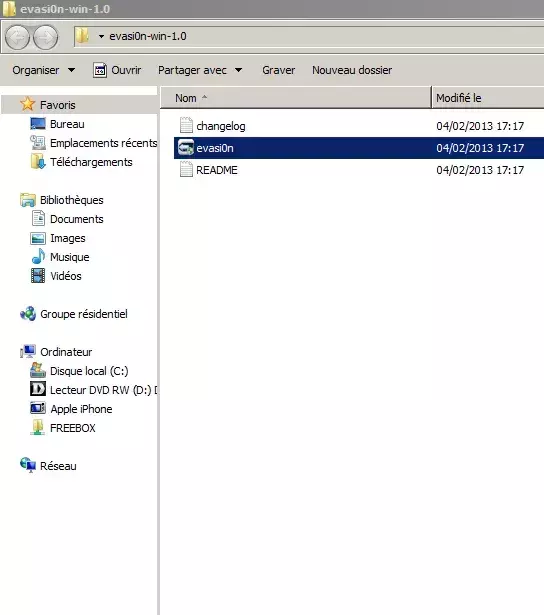Click evasi0n-win-1.0 in the address bar
The height and width of the screenshot is (615, 544).
(148, 36)
